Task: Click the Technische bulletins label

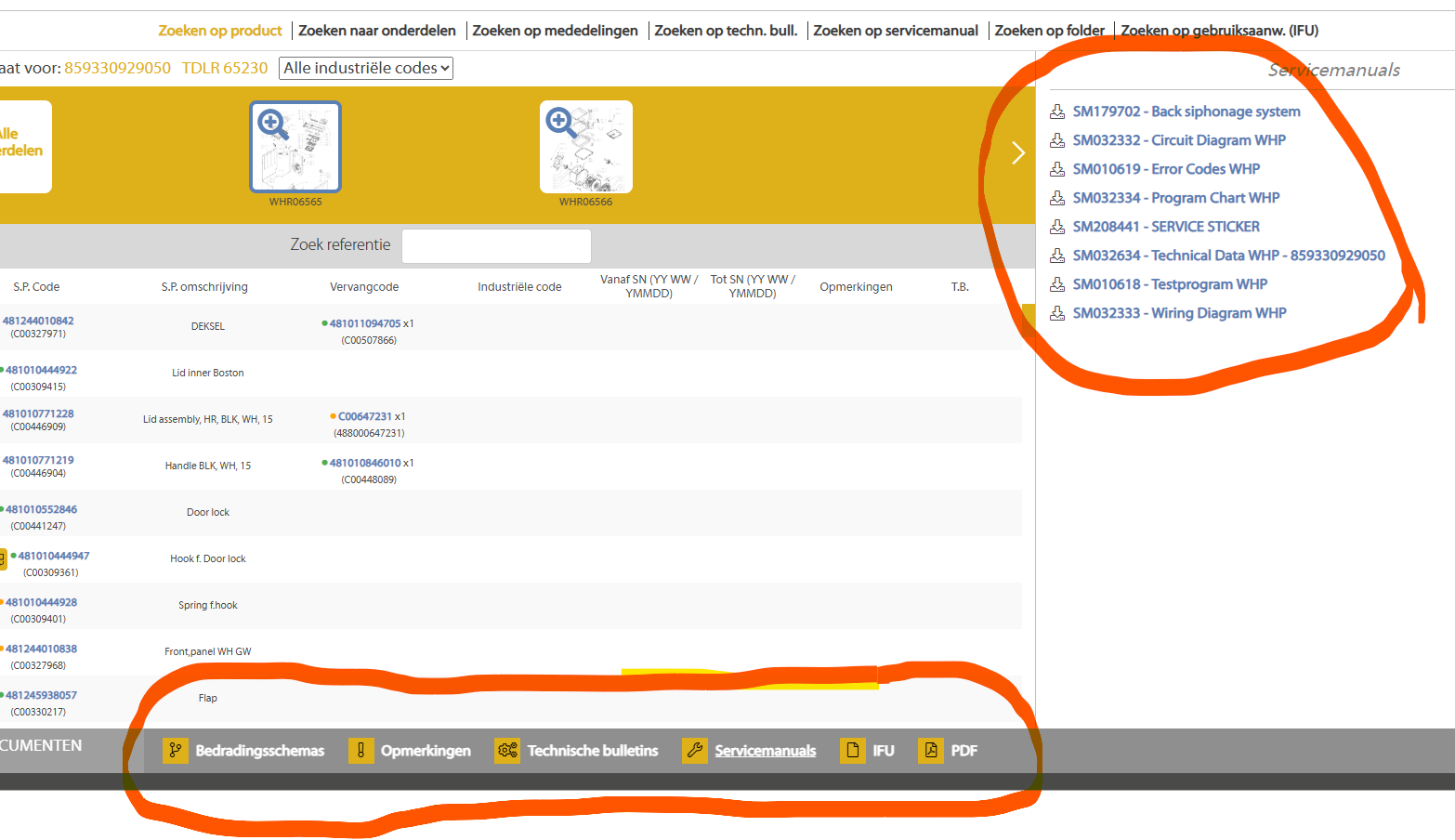Action: [x=593, y=751]
